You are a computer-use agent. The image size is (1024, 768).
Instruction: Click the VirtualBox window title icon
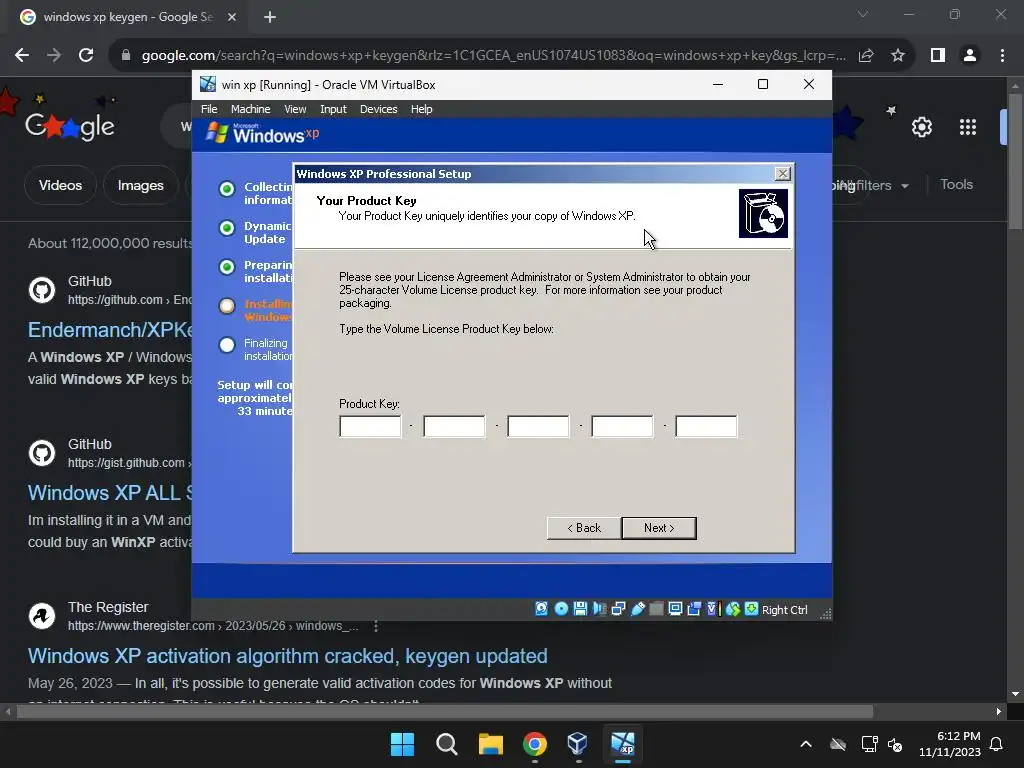click(x=208, y=84)
